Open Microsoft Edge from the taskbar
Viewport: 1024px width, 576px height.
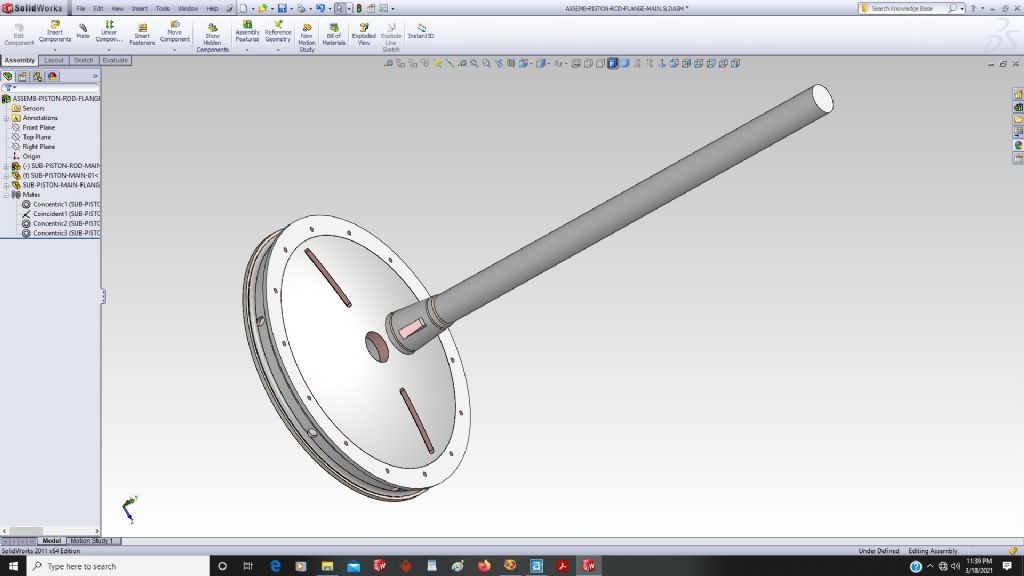click(275, 566)
